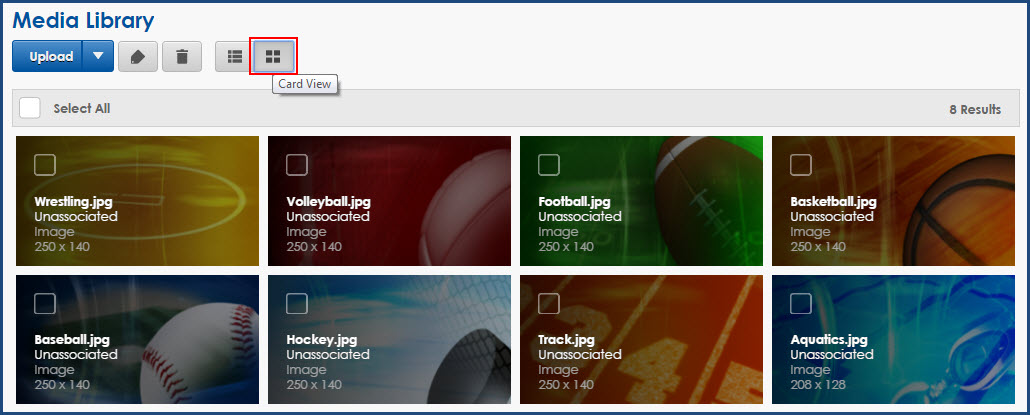Screen dimensions: 1030x415
Task: Click the Track.jpg file name
Action: tap(566, 339)
